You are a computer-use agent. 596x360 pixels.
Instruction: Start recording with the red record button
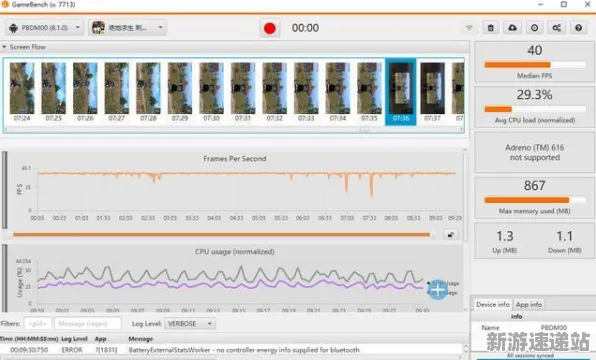pos(269,28)
